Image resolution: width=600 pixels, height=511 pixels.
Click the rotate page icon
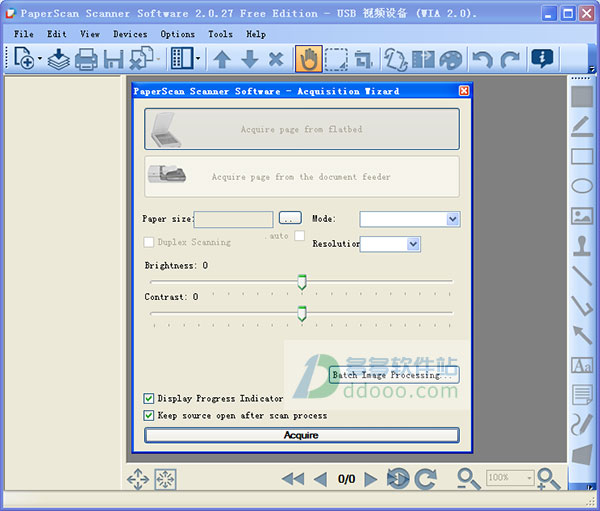(x=396, y=59)
